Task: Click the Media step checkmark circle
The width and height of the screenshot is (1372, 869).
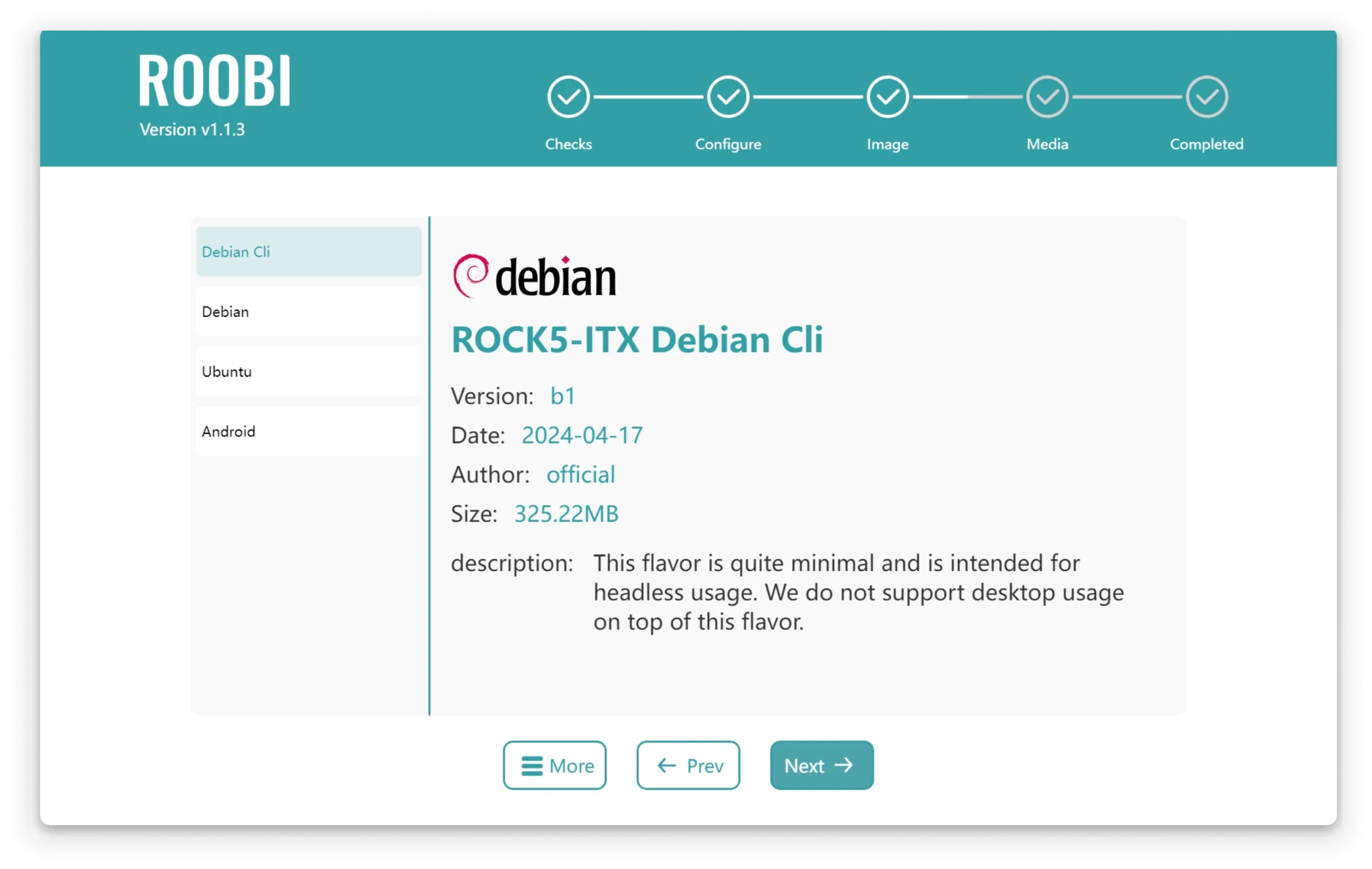Action: click(x=1047, y=97)
